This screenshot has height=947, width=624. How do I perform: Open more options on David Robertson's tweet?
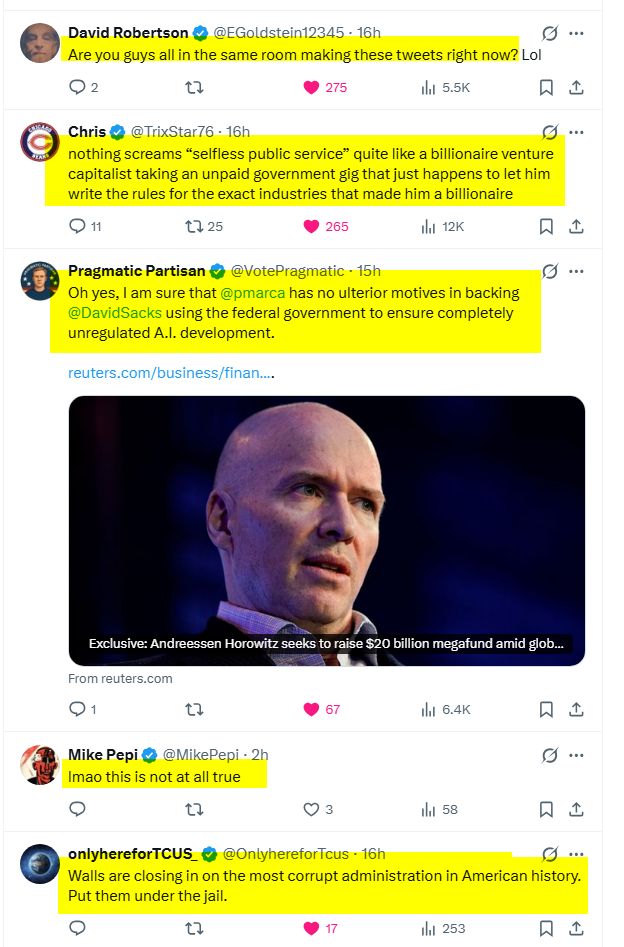[577, 33]
